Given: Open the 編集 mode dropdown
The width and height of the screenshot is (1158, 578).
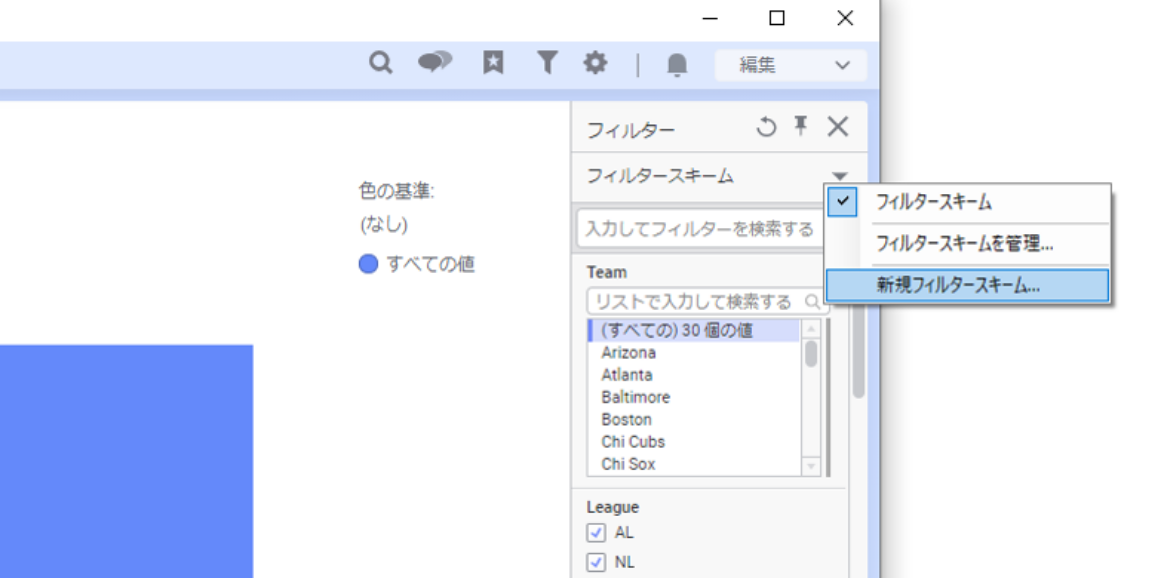Looking at the screenshot, I should pyautogui.click(x=790, y=65).
